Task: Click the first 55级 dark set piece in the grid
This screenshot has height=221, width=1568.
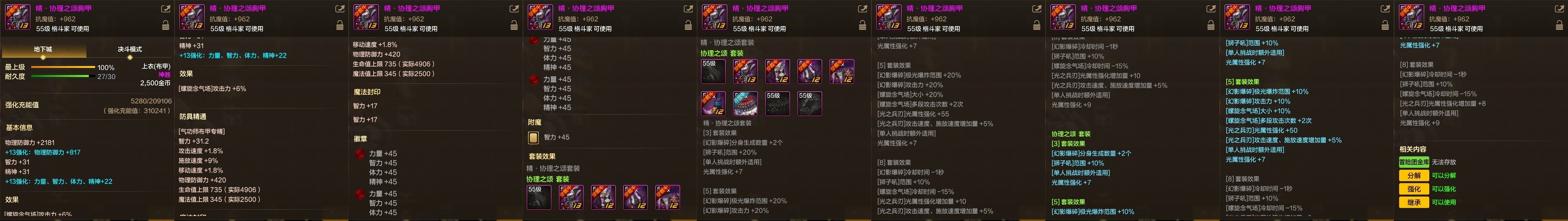Action: coord(713,71)
